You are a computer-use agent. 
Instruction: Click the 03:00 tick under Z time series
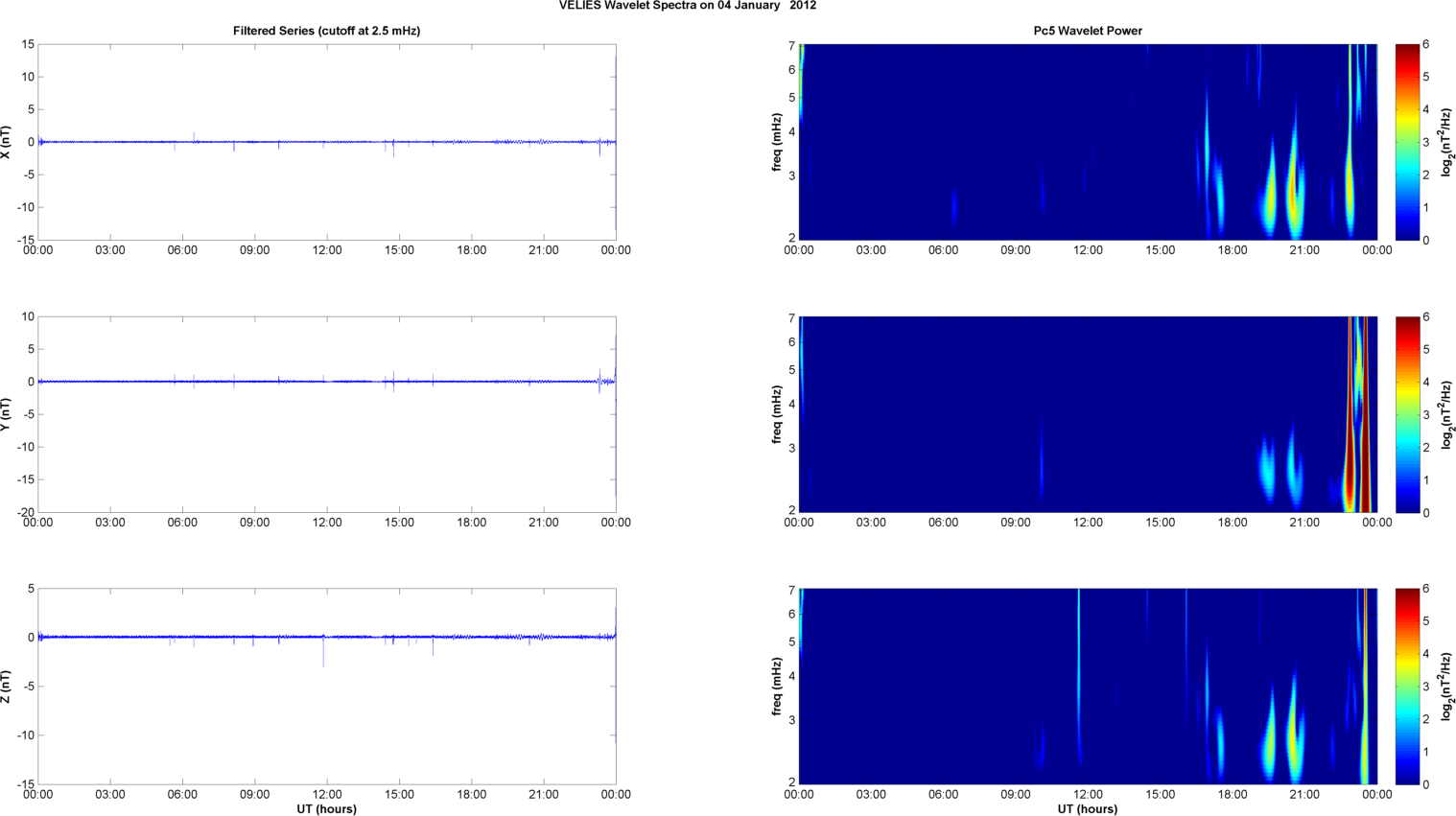(x=110, y=795)
